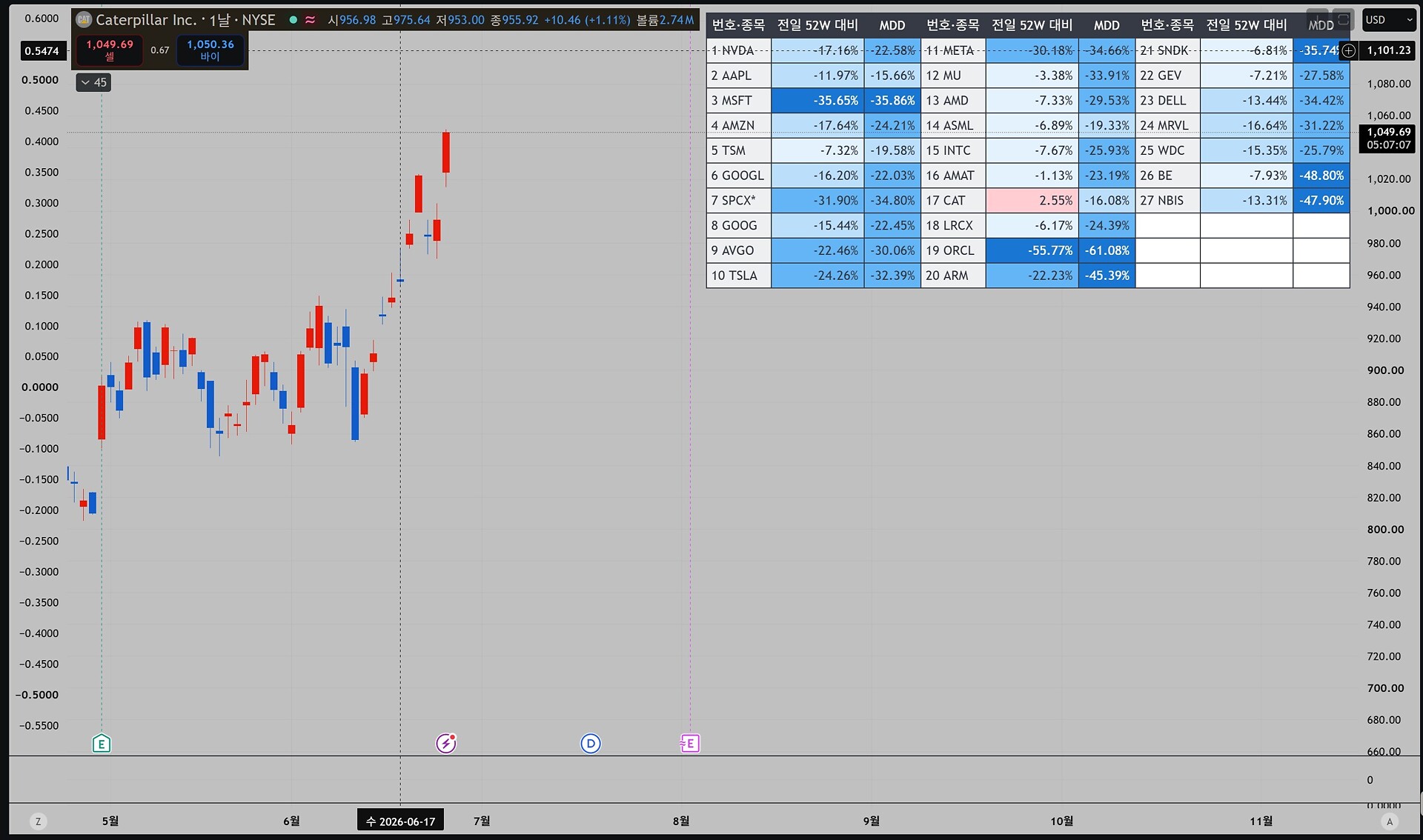The width and height of the screenshot is (1423, 840).
Task: Select the 10 TSLA table cell
Action: click(739, 276)
